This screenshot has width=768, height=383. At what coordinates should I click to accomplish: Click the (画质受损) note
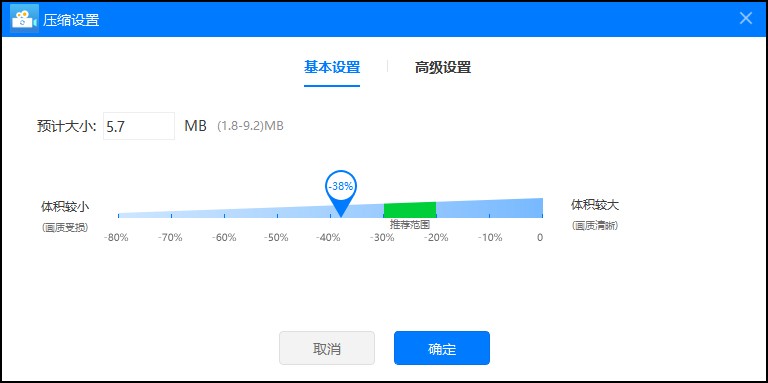tap(65, 227)
